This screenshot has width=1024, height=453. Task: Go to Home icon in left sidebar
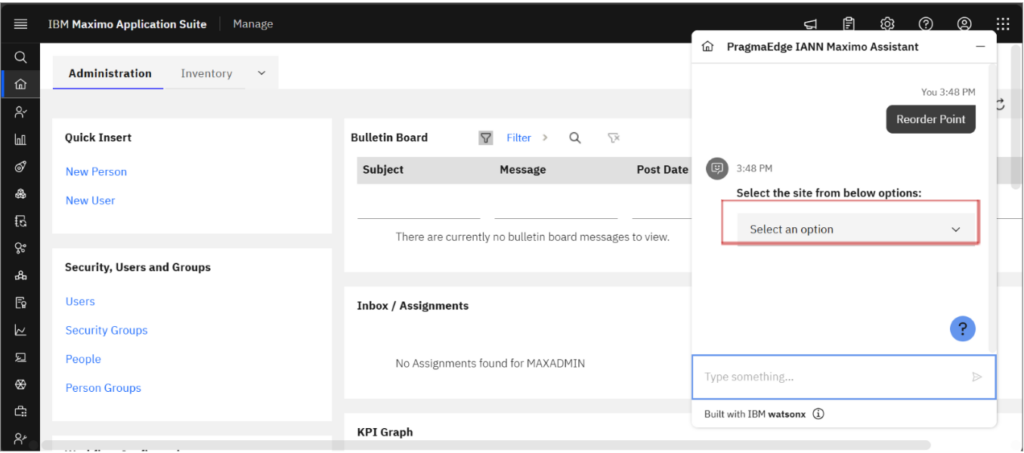coord(20,84)
